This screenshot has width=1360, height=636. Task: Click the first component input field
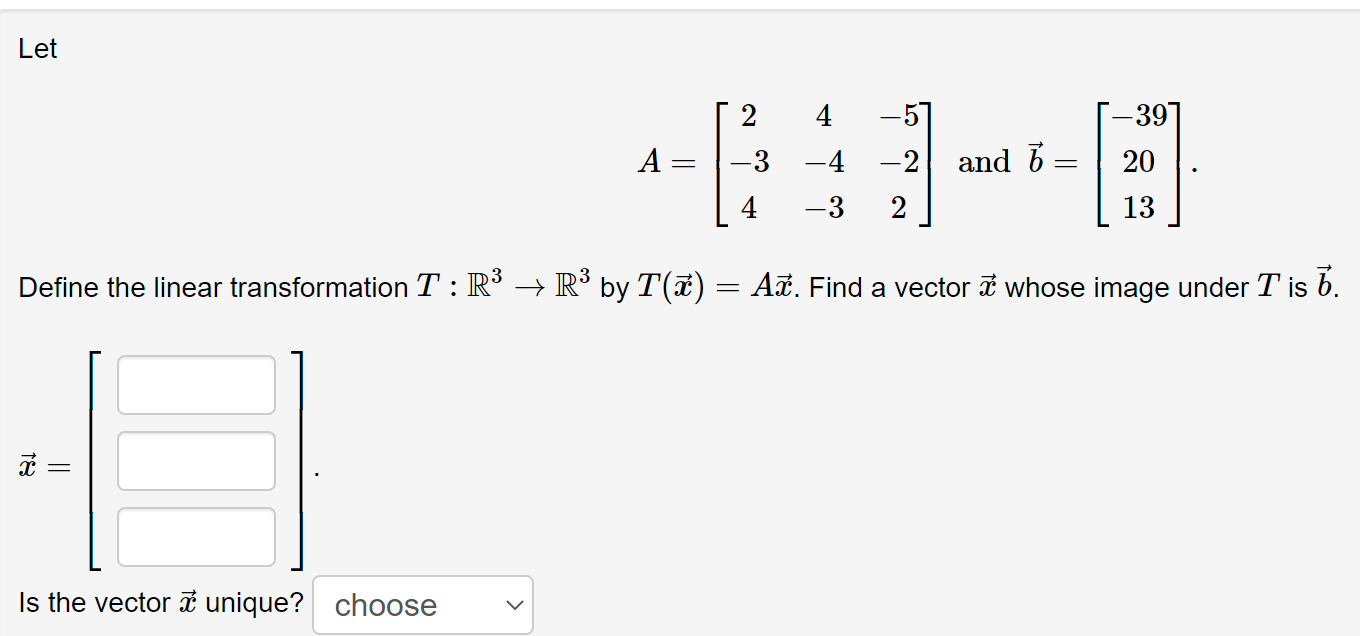[196, 385]
